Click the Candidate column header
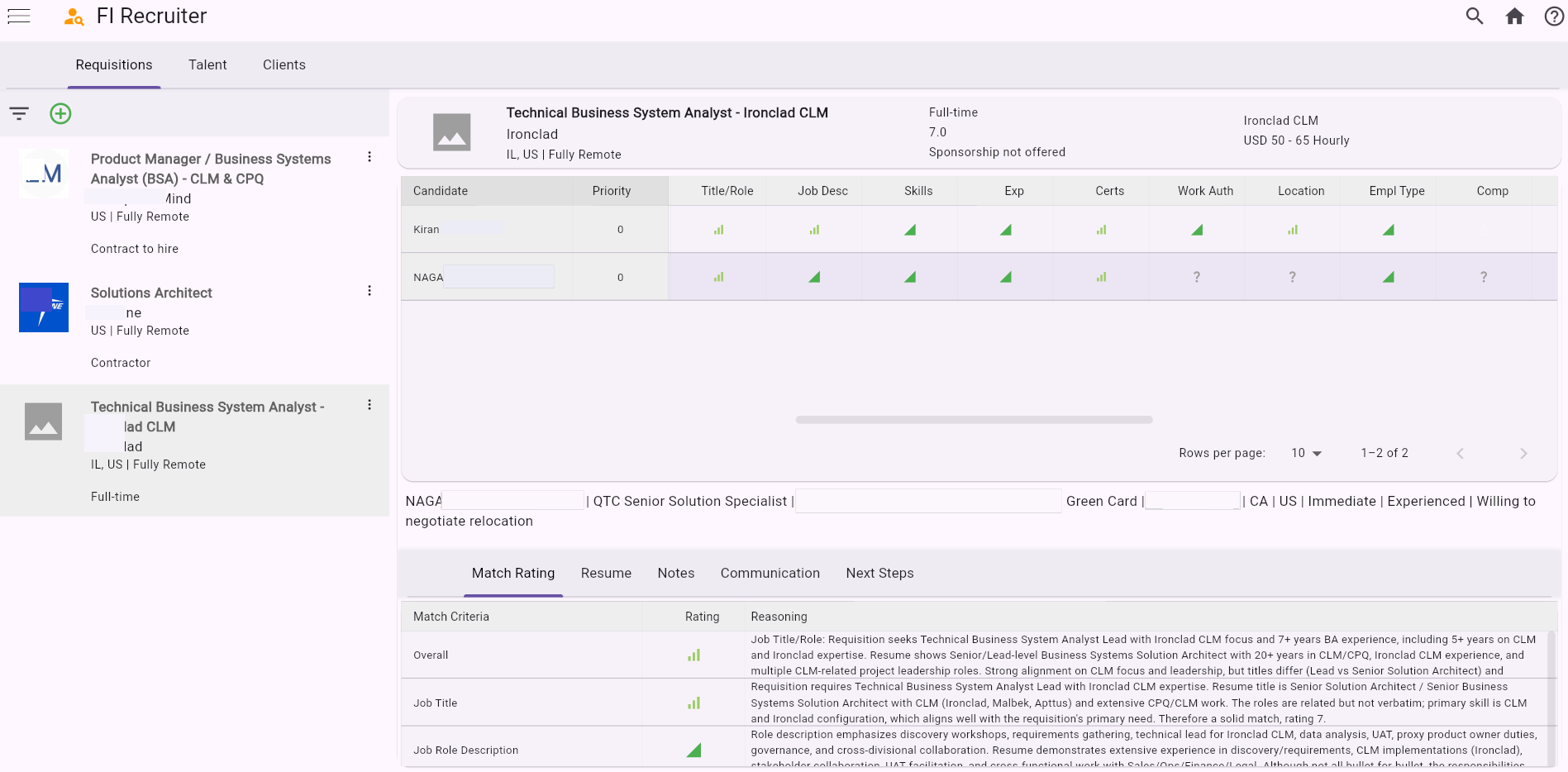 point(441,191)
